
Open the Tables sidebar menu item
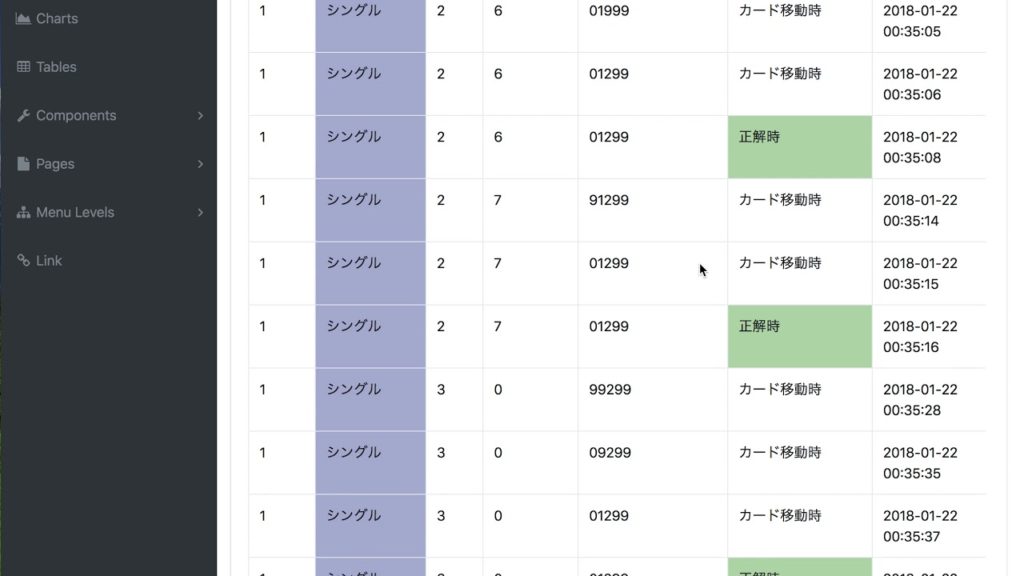(56, 67)
